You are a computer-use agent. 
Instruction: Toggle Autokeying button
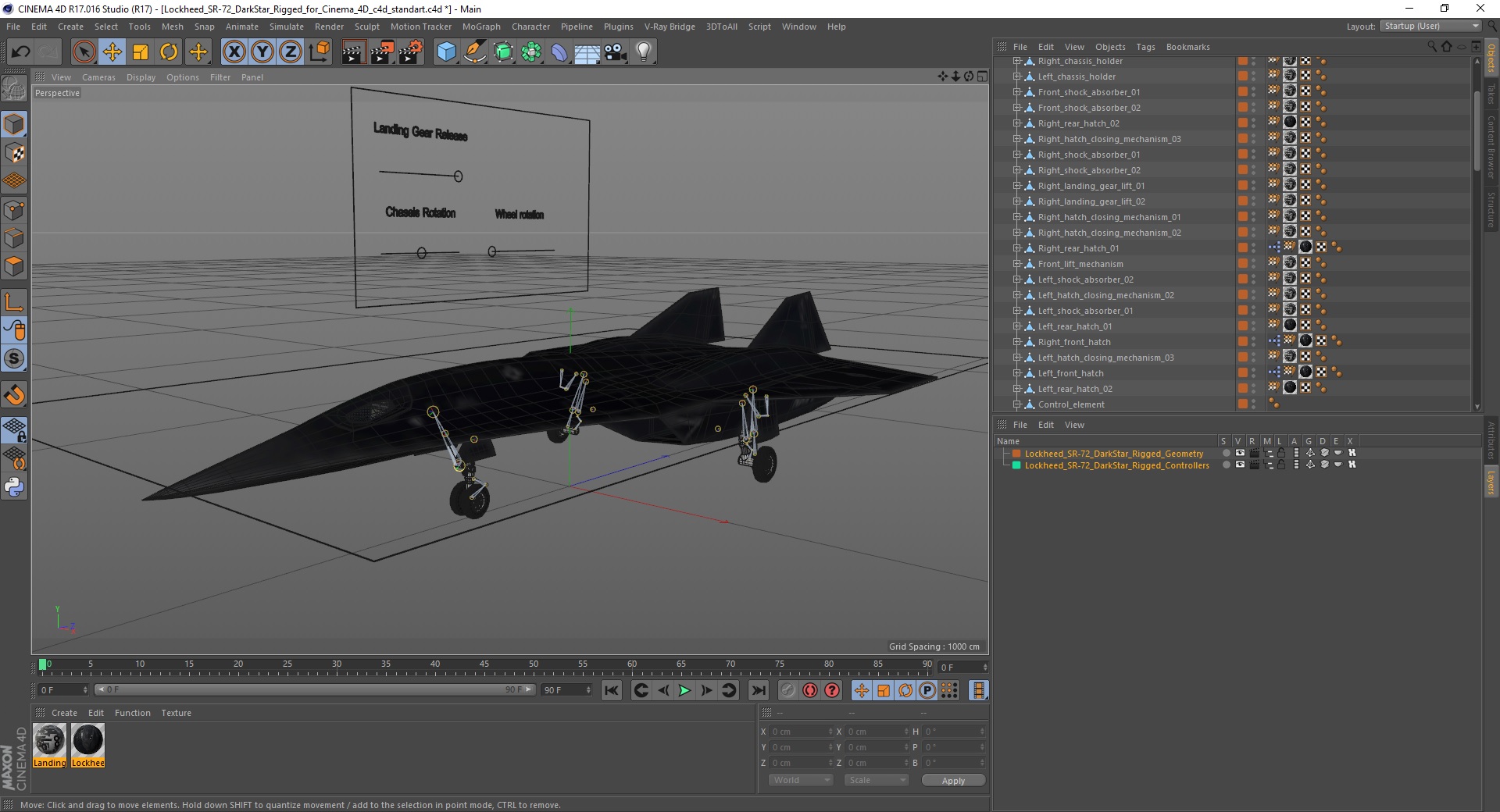click(810, 690)
